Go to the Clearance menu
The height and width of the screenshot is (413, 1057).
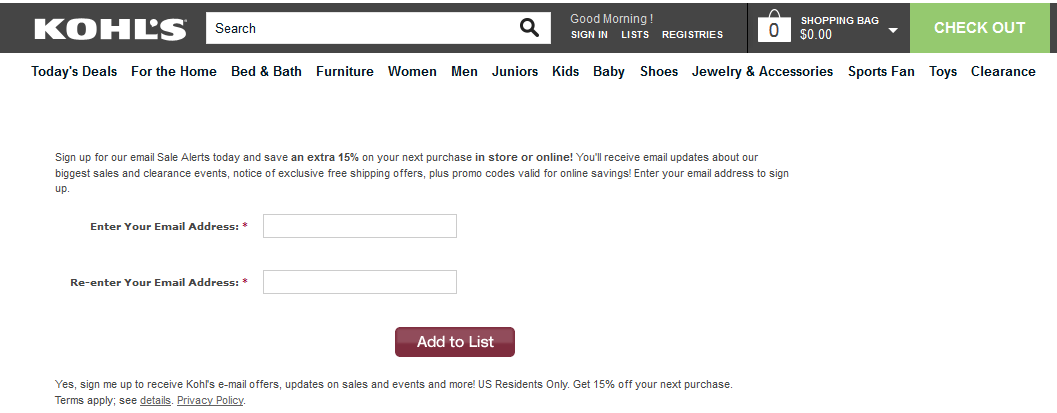point(1003,71)
